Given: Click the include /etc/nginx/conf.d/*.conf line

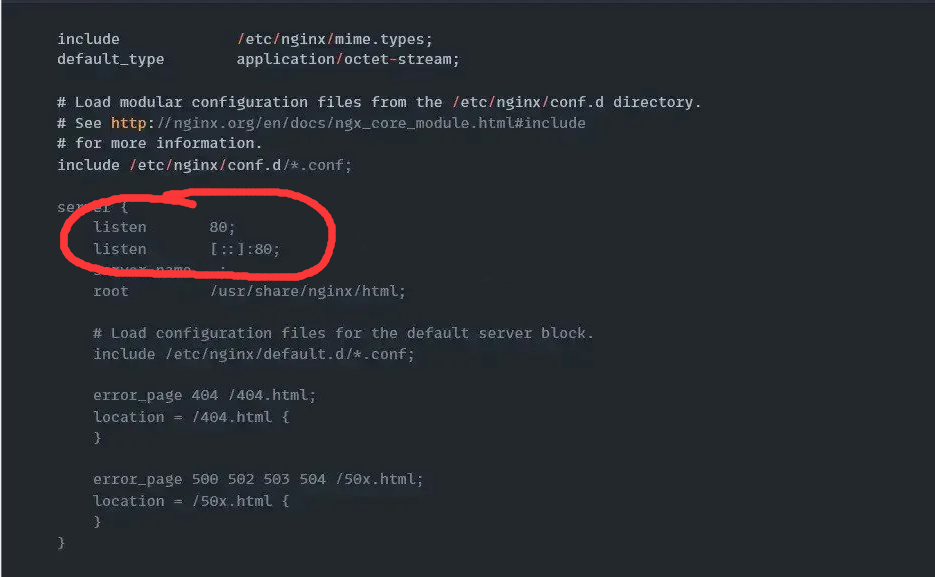Looking at the screenshot, I should (205, 165).
